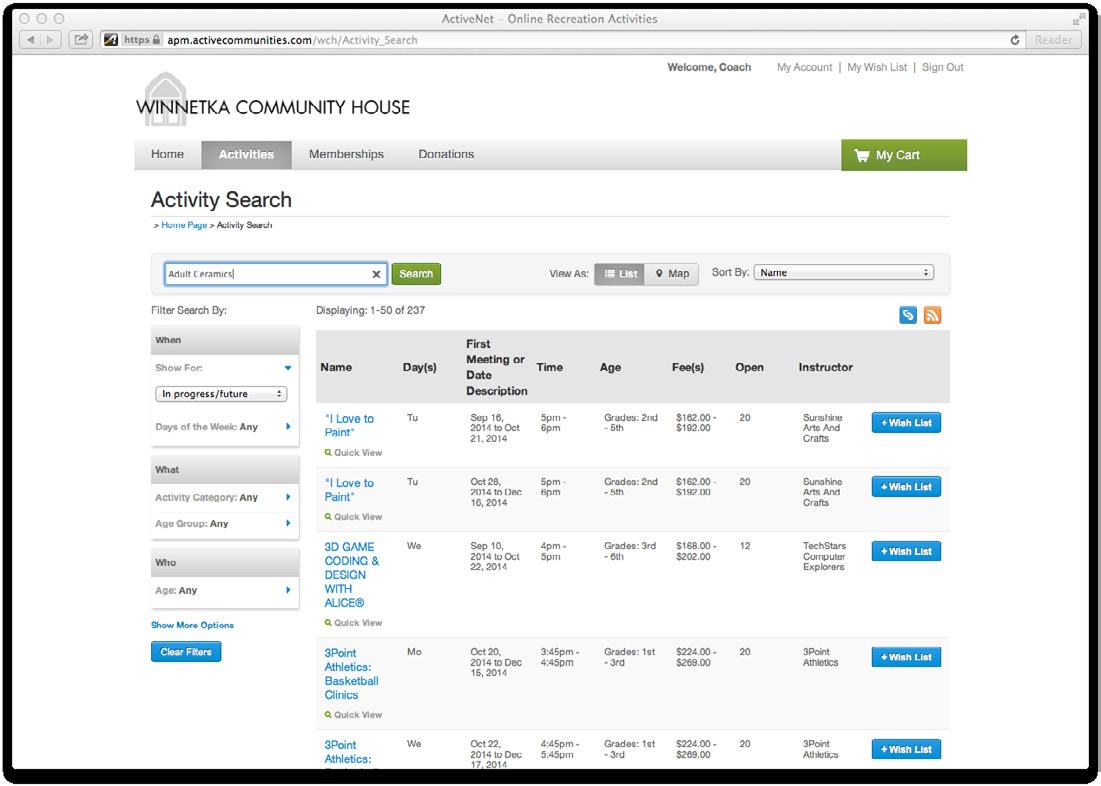Click the Adult Ceramics search field

tap(268, 274)
